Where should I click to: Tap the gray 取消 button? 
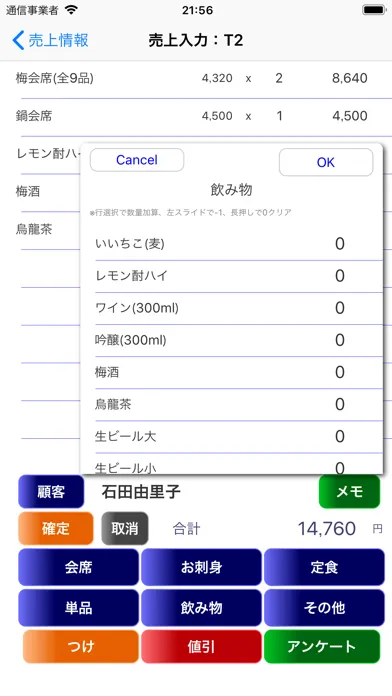125,528
